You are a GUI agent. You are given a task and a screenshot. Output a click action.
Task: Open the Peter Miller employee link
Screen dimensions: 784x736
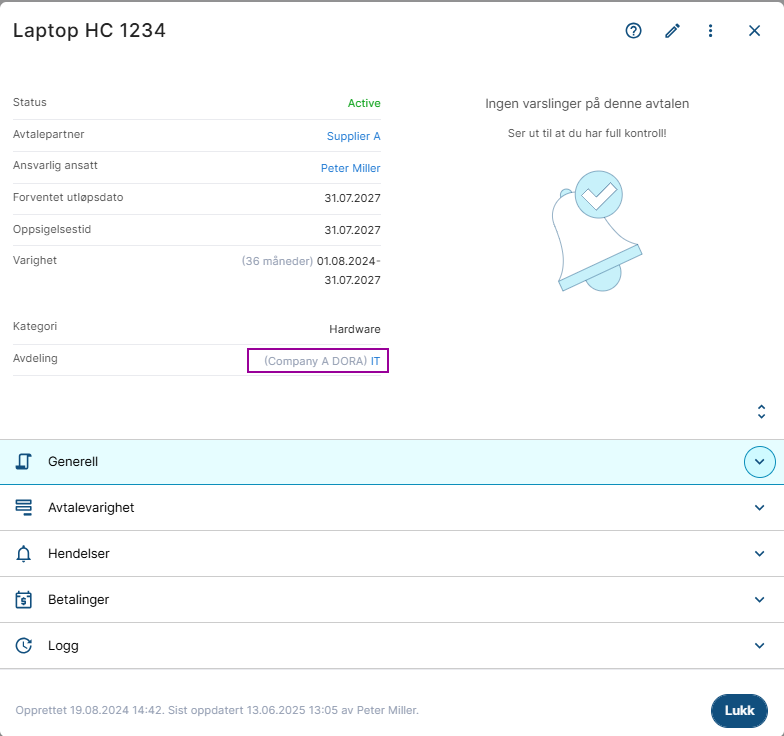(x=350, y=168)
